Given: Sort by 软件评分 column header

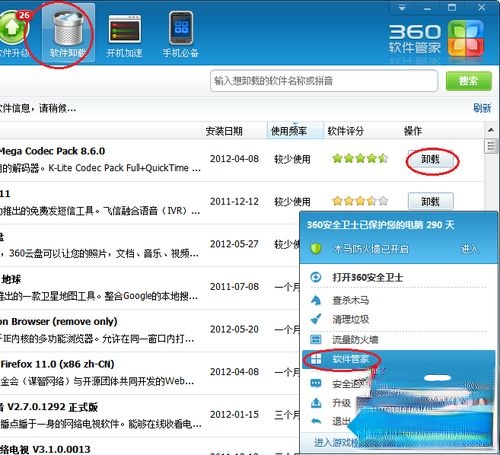Looking at the screenshot, I should [x=346, y=131].
